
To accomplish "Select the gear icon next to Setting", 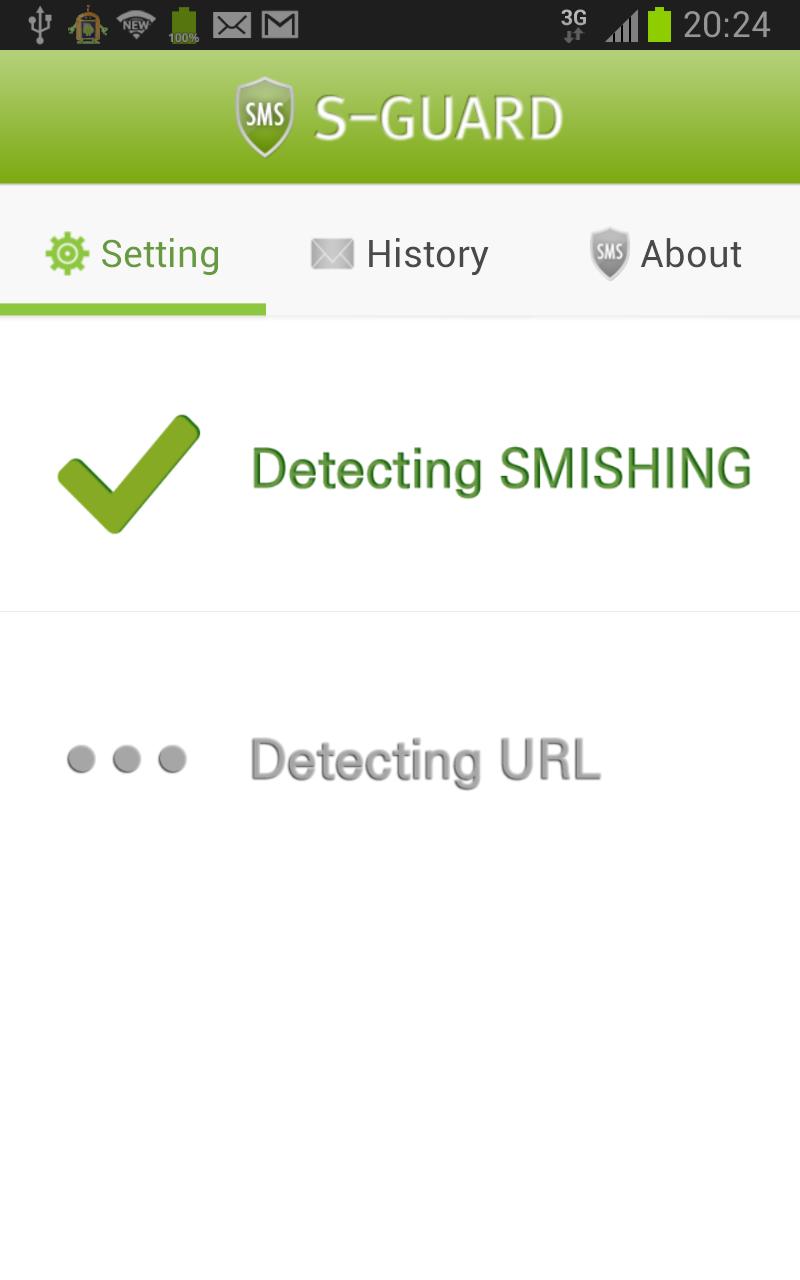I will click(67, 254).
